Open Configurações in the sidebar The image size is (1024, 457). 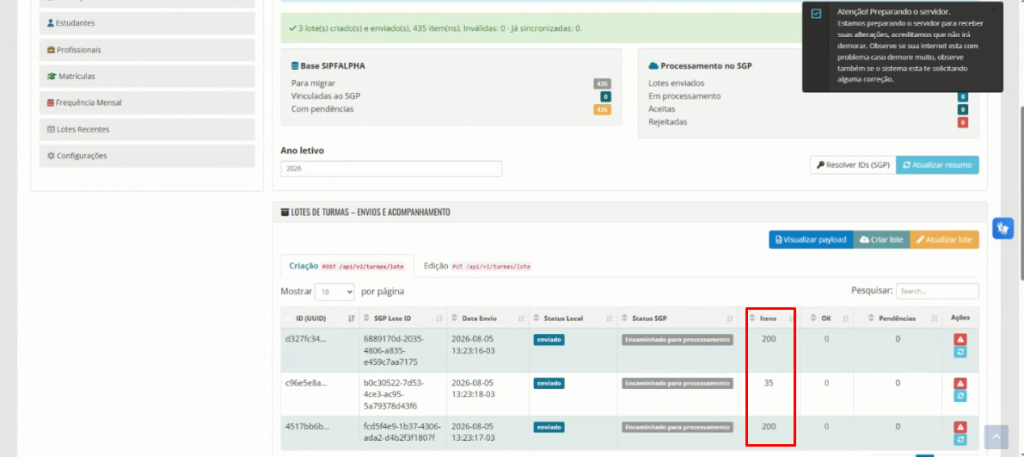point(147,156)
